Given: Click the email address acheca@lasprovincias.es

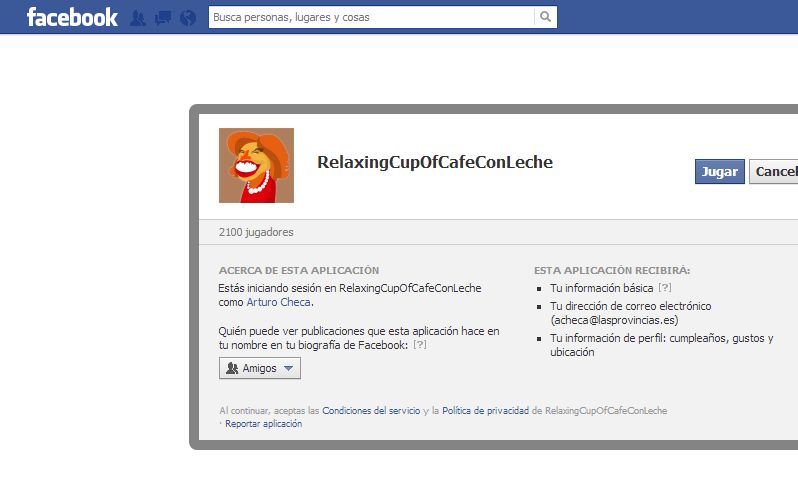Looking at the screenshot, I should click(x=614, y=320).
